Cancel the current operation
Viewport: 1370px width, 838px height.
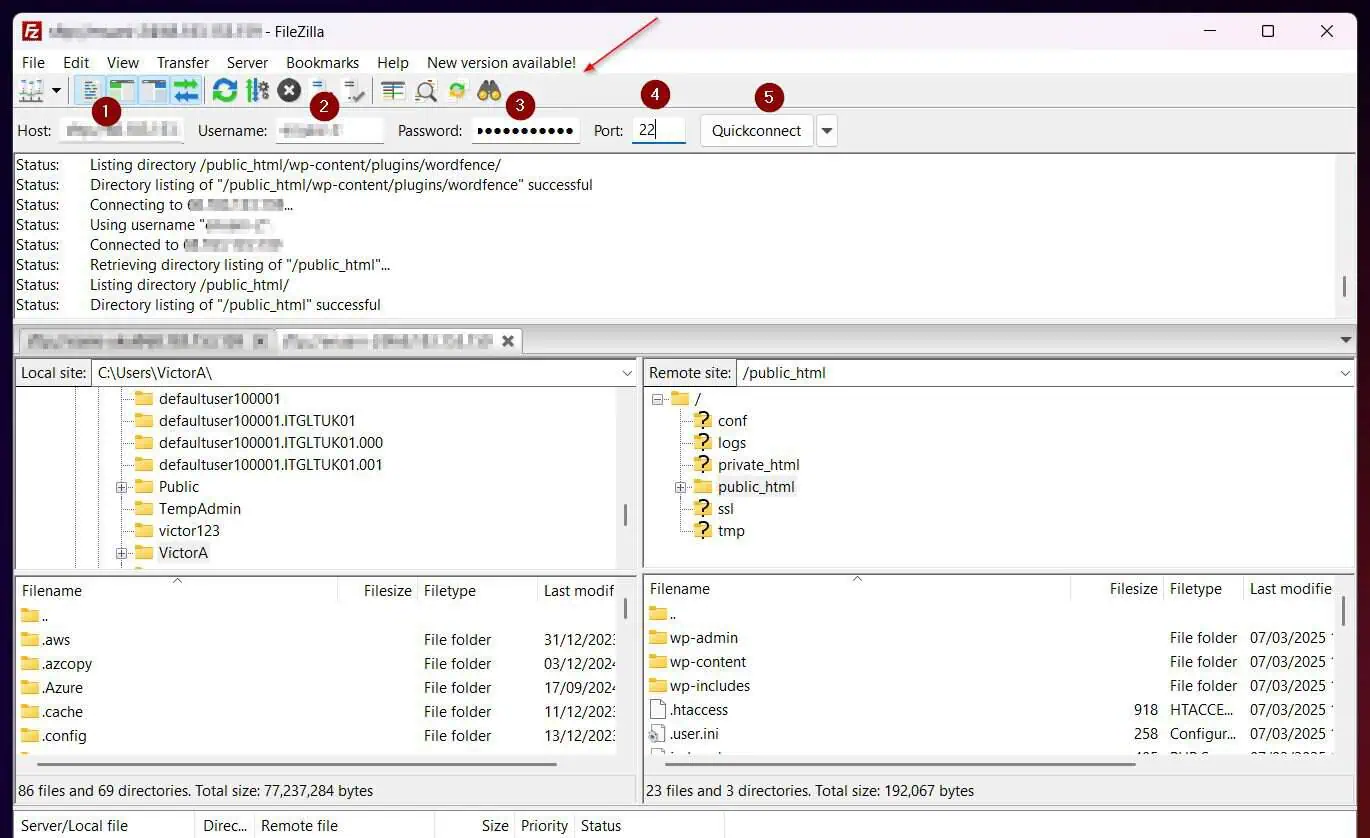[x=289, y=91]
